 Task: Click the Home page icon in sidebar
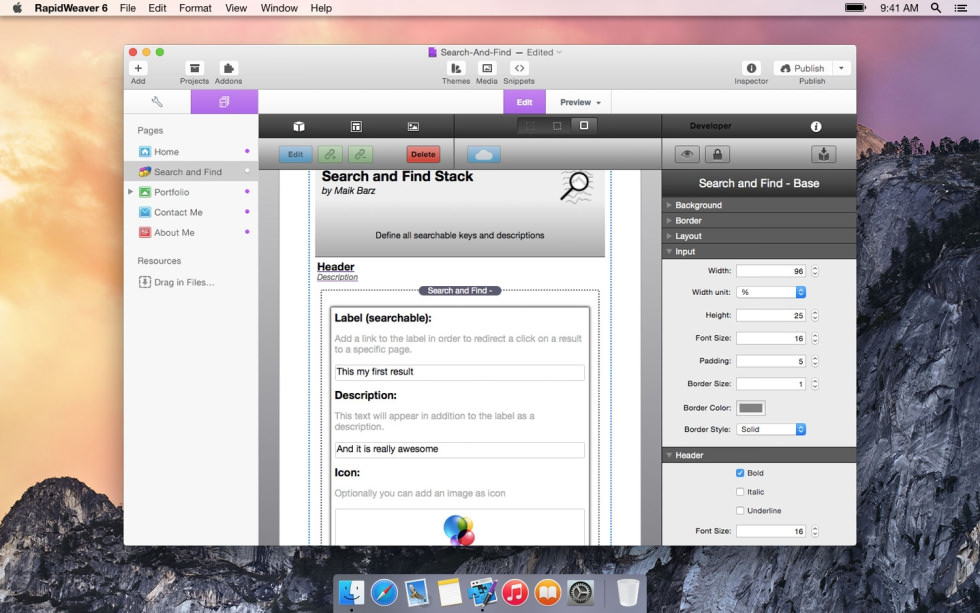tap(145, 151)
